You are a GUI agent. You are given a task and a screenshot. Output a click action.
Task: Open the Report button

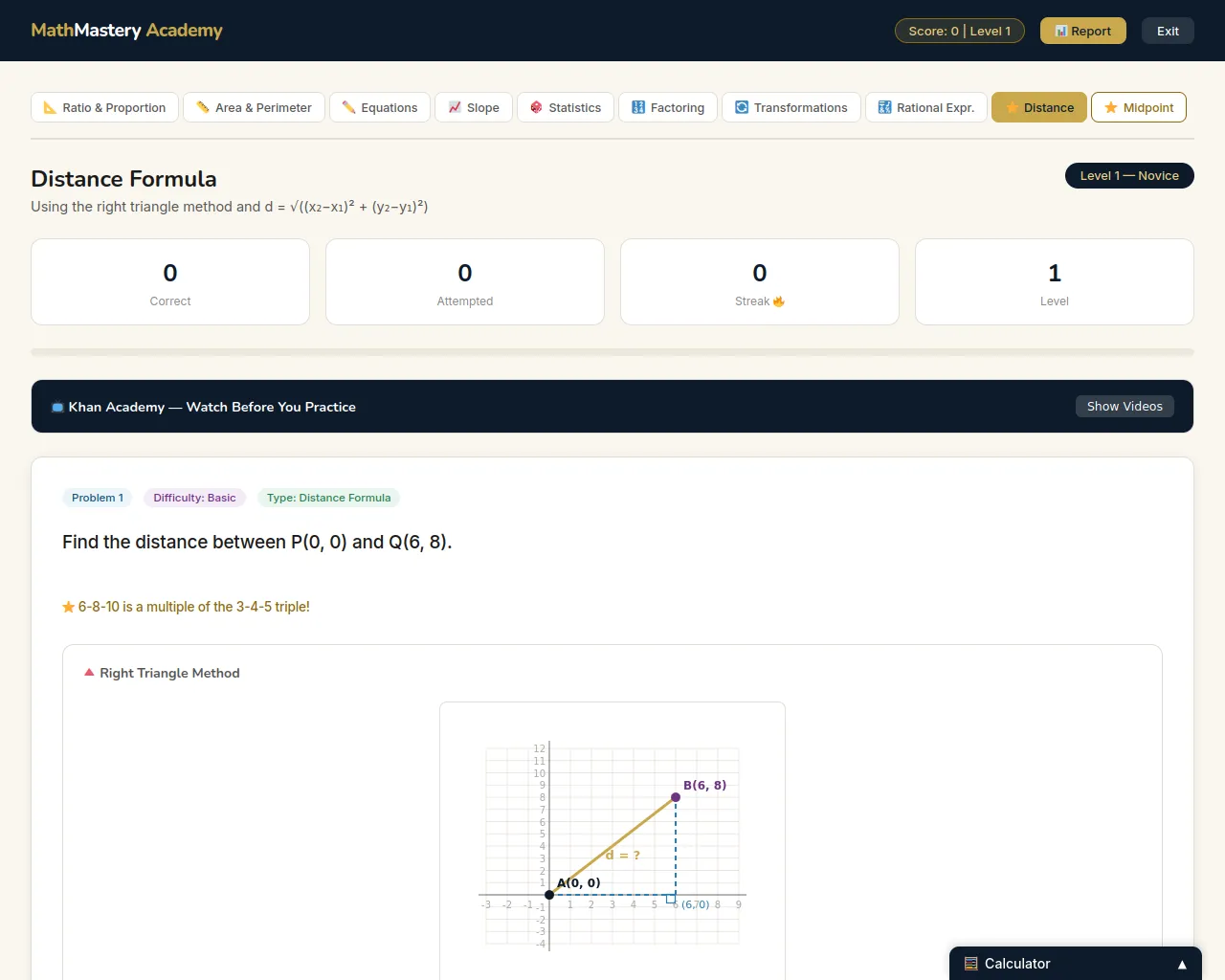(1083, 31)
